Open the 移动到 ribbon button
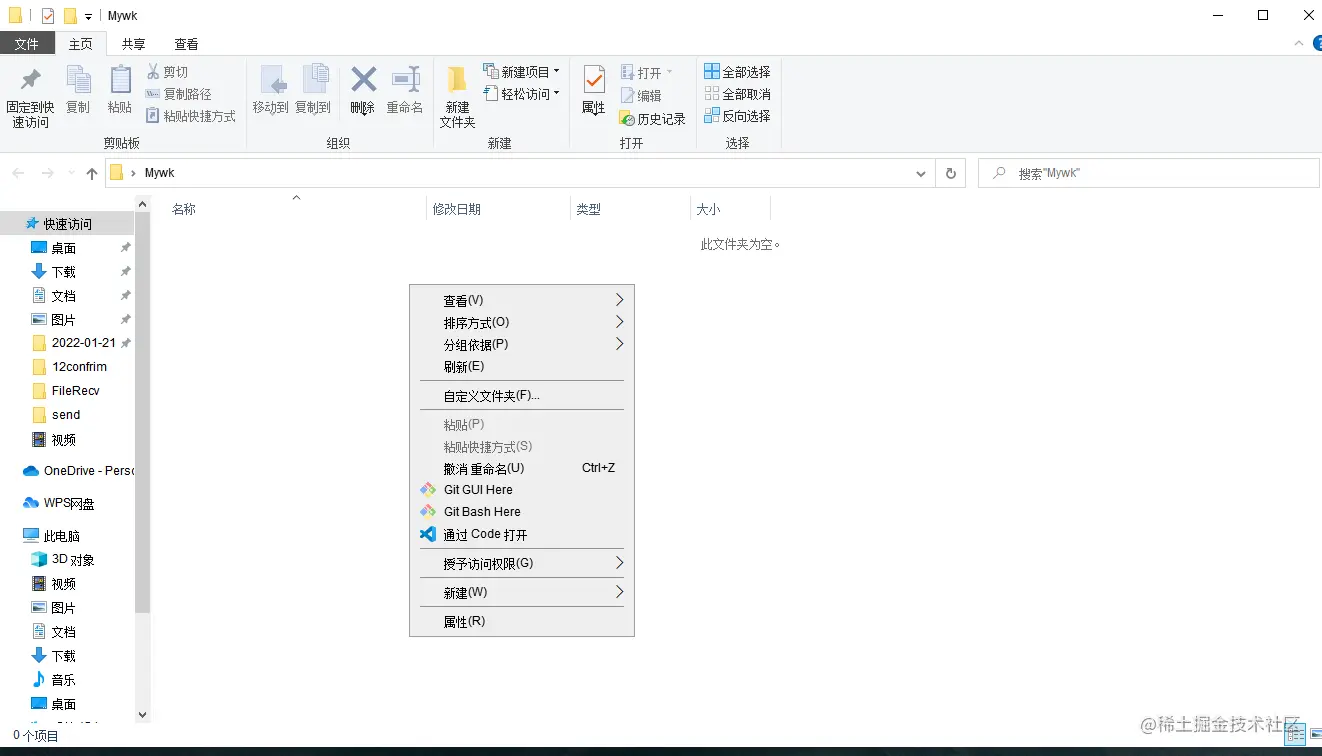Screen dimensions: 1322x756 pyautogui.click(x=271, y=90)
